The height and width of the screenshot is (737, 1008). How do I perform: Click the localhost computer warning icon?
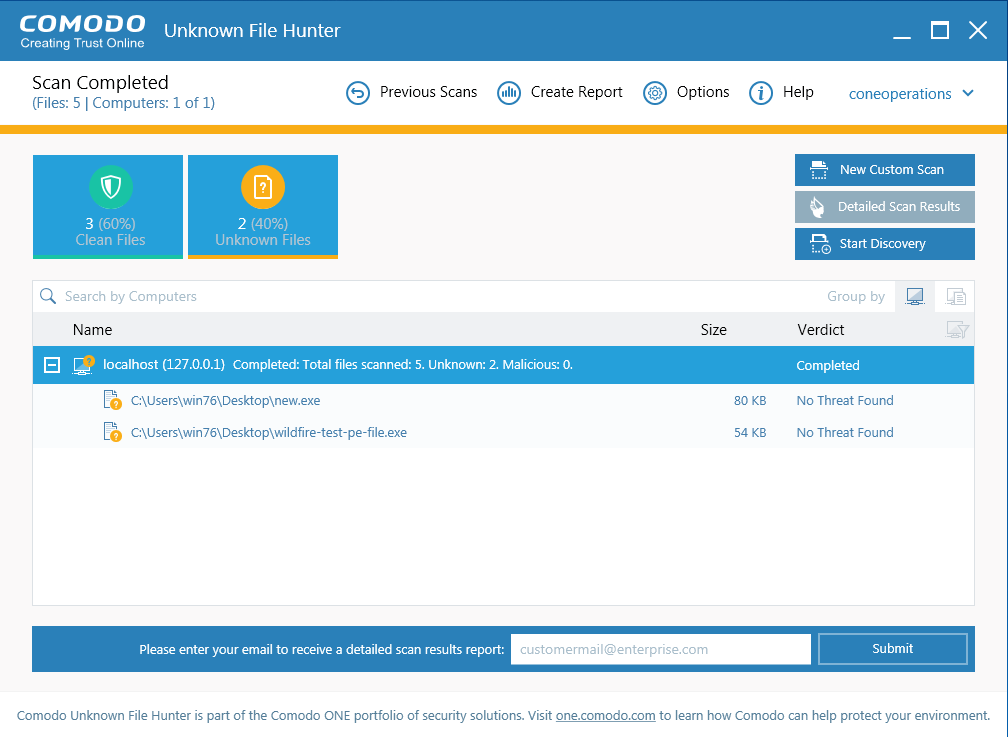pos(84,365)
